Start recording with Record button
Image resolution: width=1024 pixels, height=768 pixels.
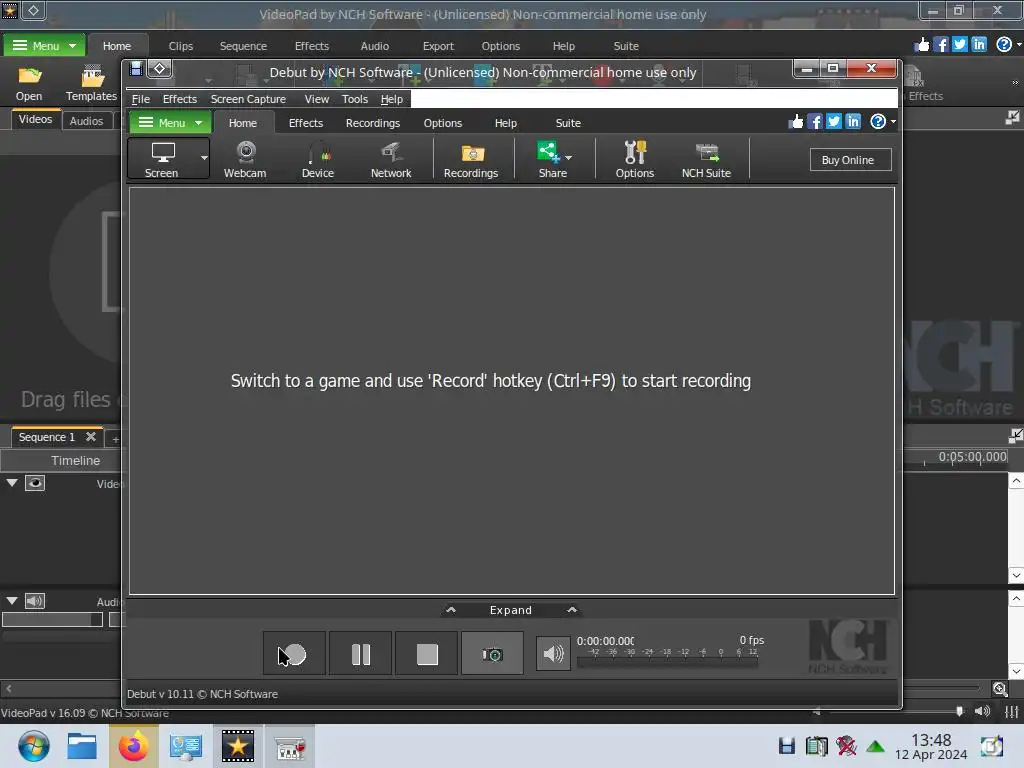[294, 653]
